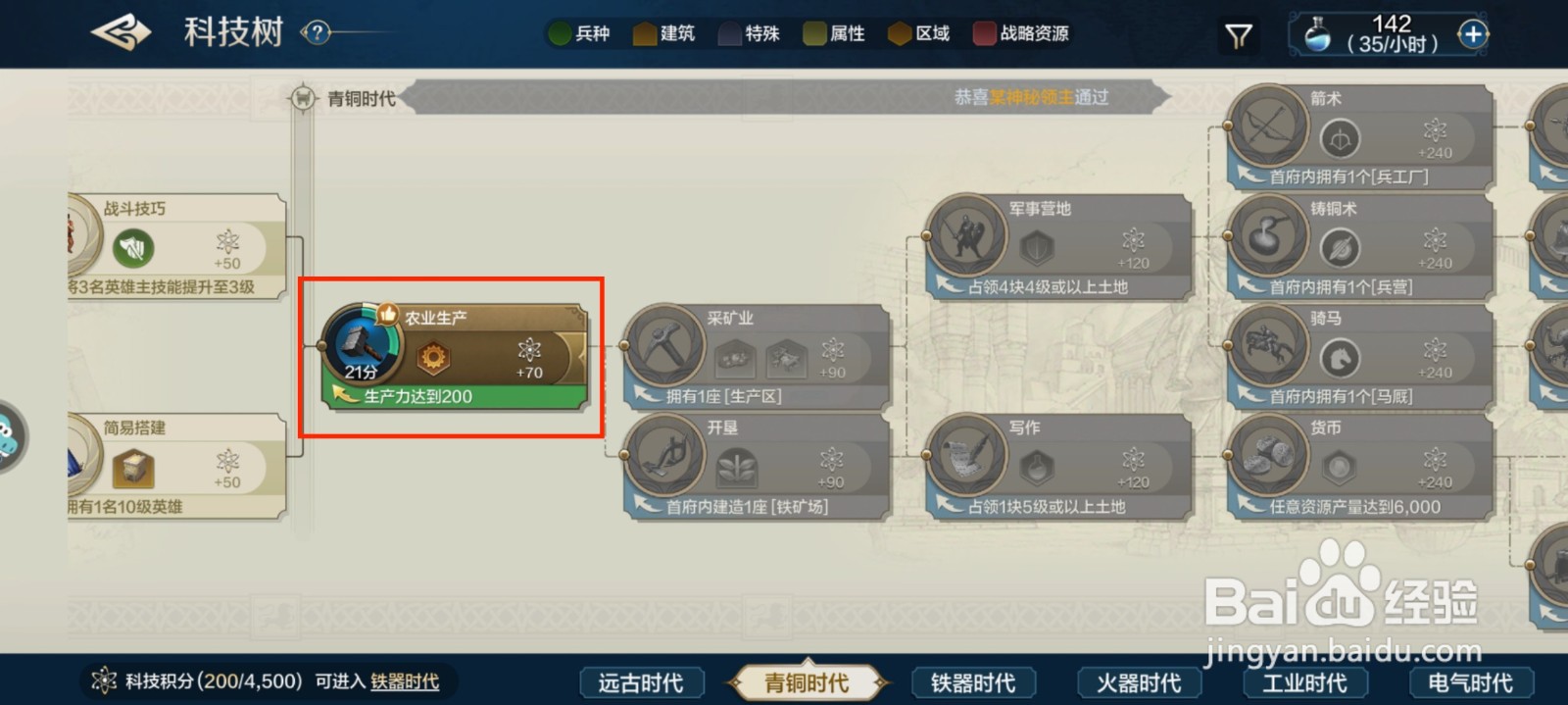Open the 军事营地 technology card

click(1057, 247)
